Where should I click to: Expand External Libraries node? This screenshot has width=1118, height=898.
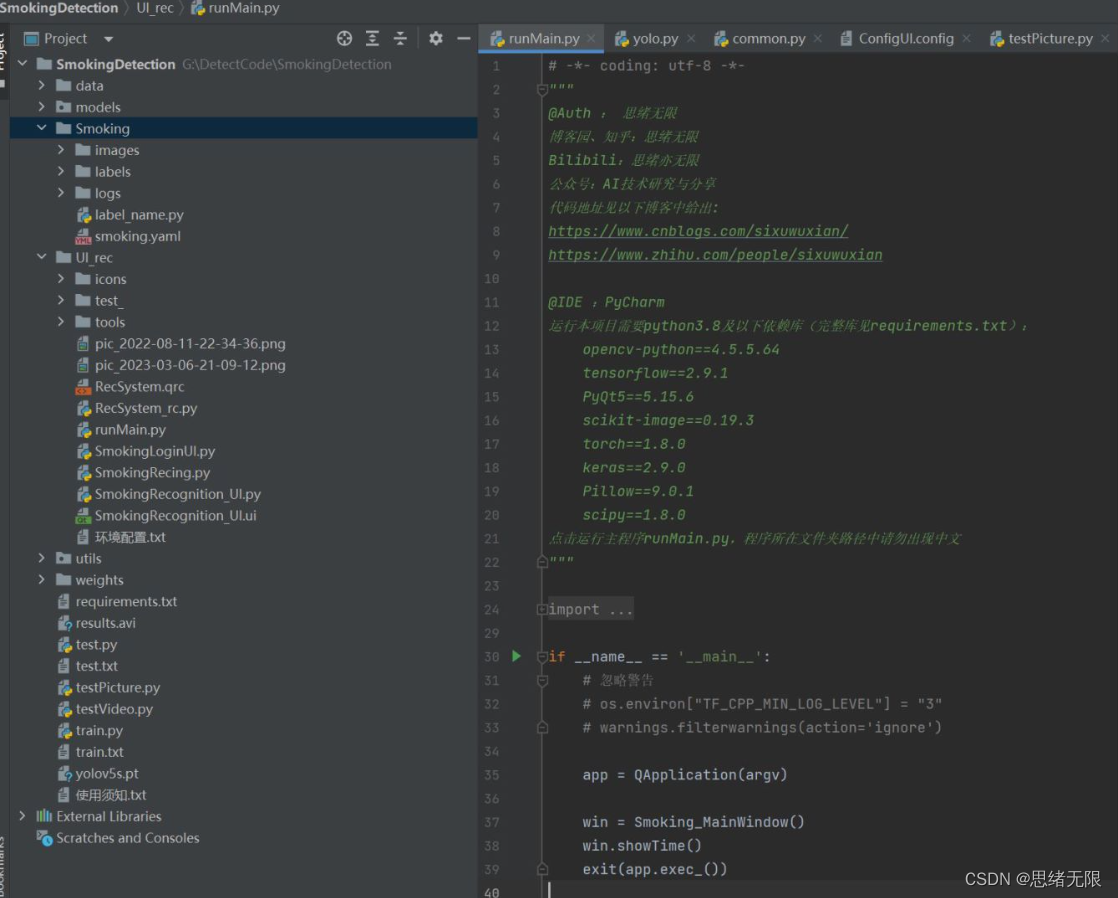(x=22, y=816)
